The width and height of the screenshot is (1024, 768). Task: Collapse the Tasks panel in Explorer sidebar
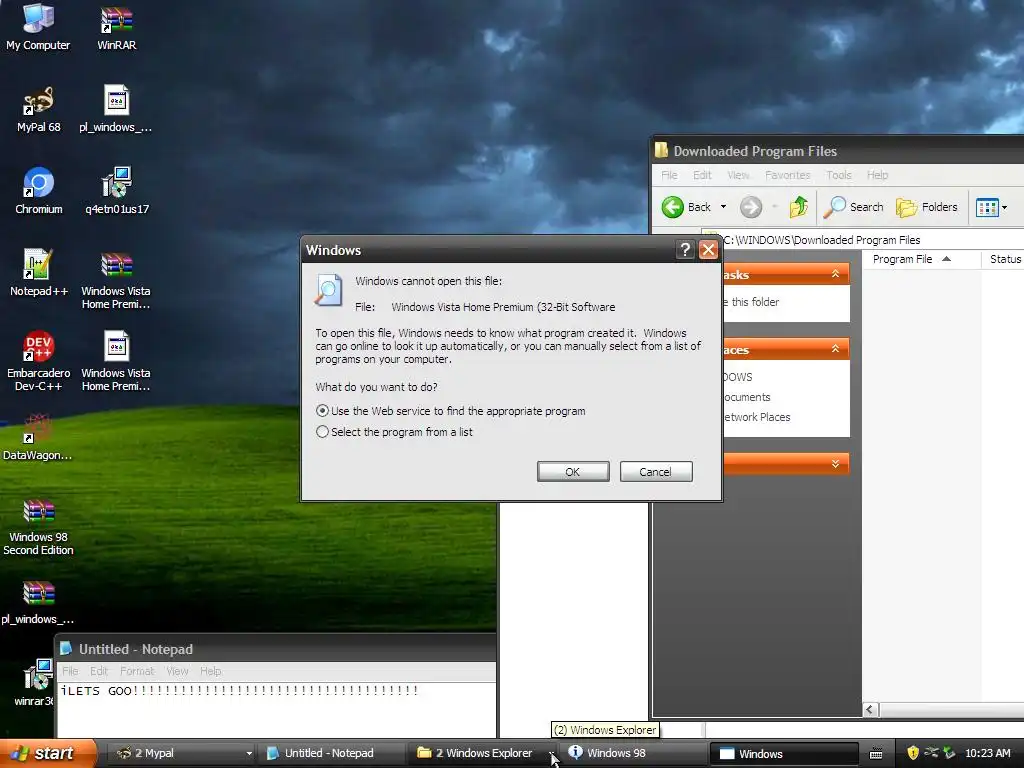coord(835,274)
